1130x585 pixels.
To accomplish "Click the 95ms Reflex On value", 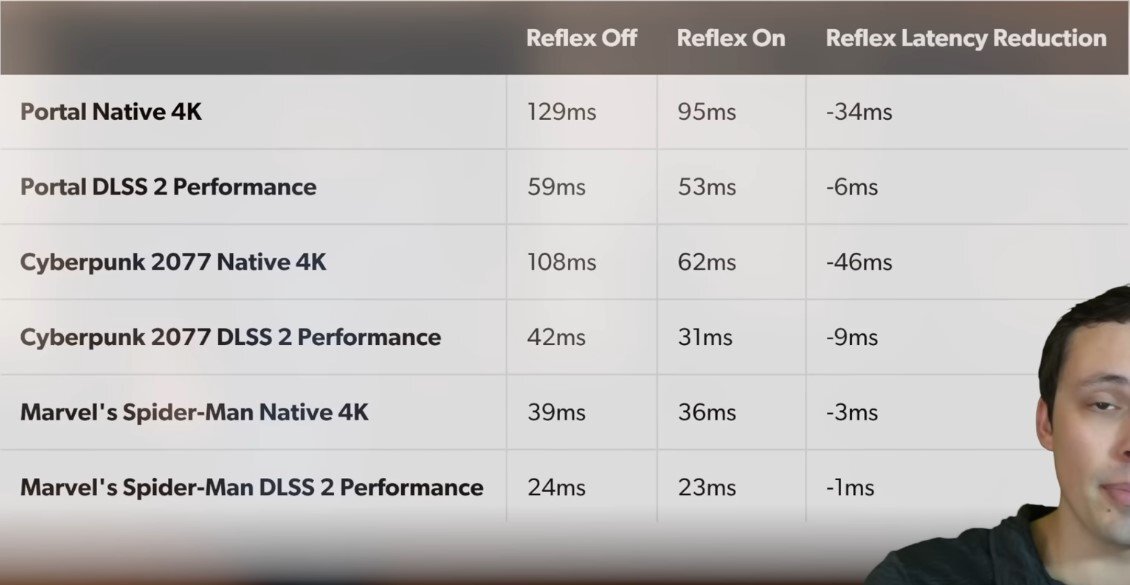I will click(x=706, y=112).
